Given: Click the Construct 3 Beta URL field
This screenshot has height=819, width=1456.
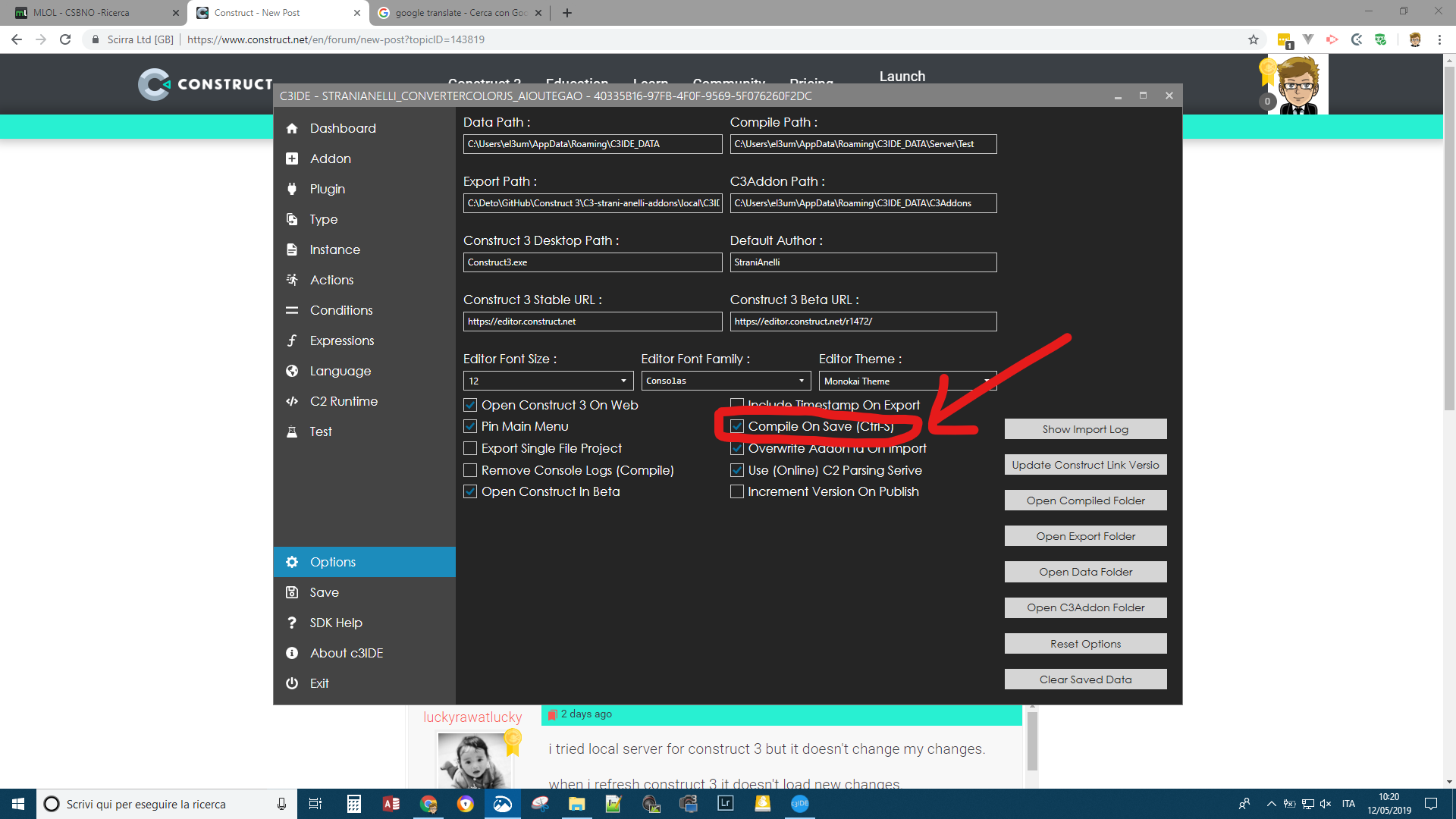Looking at the screenshot, I should 863,322.
